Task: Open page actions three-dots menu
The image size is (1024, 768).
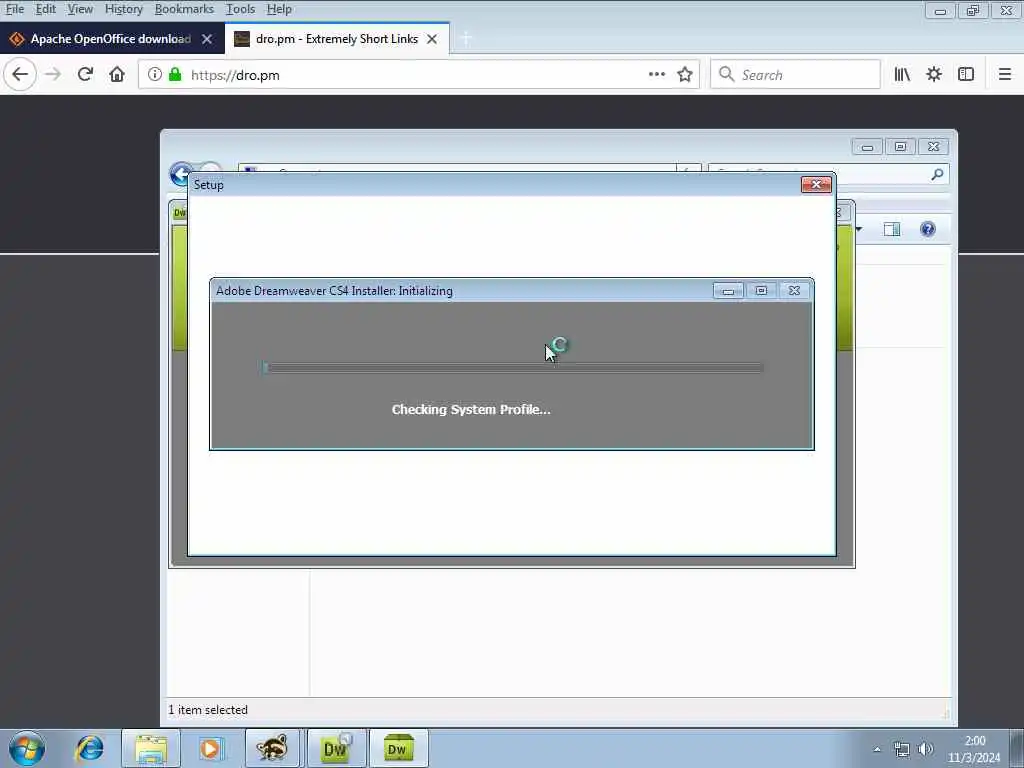Action: 656,74
